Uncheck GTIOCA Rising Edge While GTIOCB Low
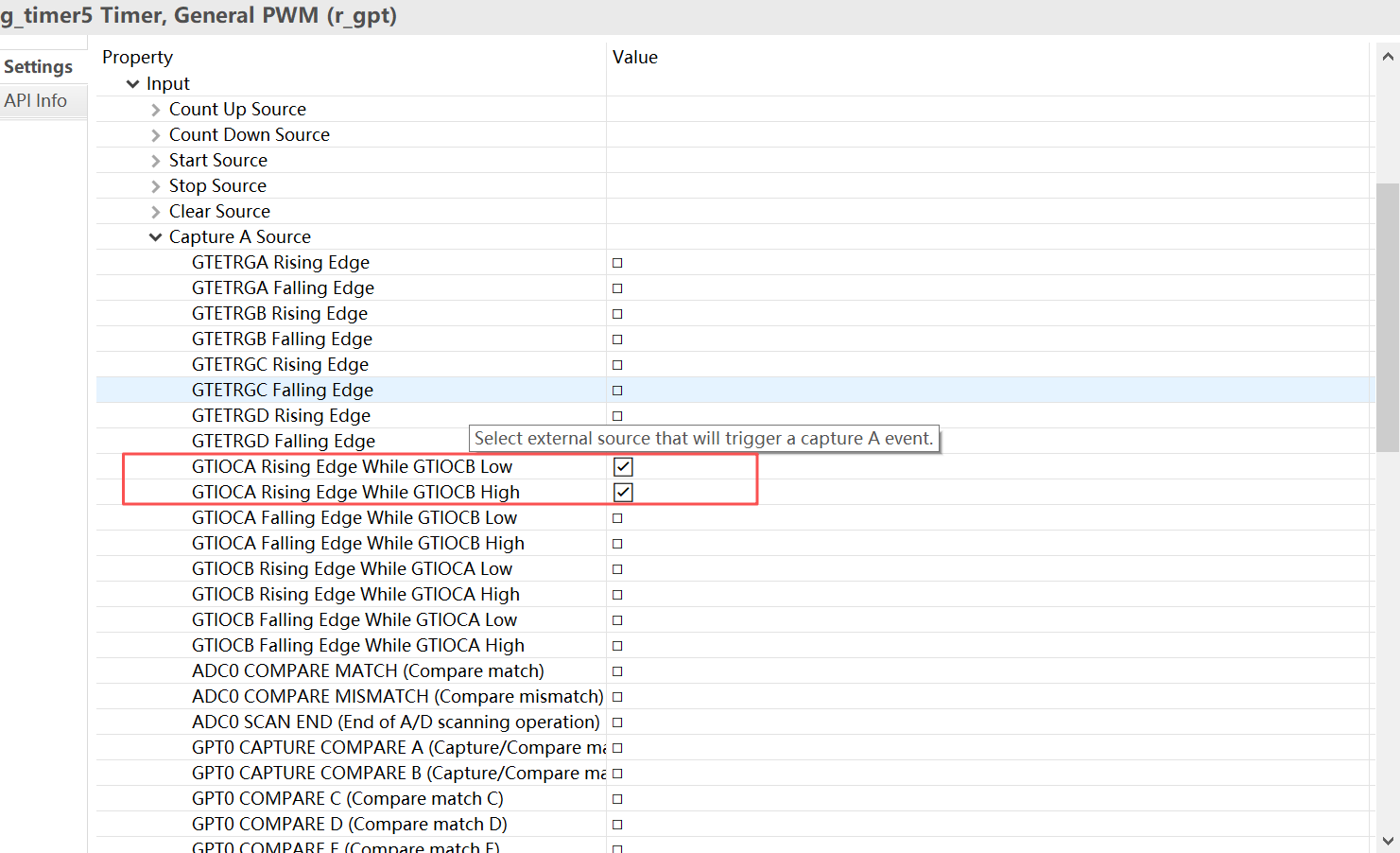 pyautogui.click(x=623, y=466)
